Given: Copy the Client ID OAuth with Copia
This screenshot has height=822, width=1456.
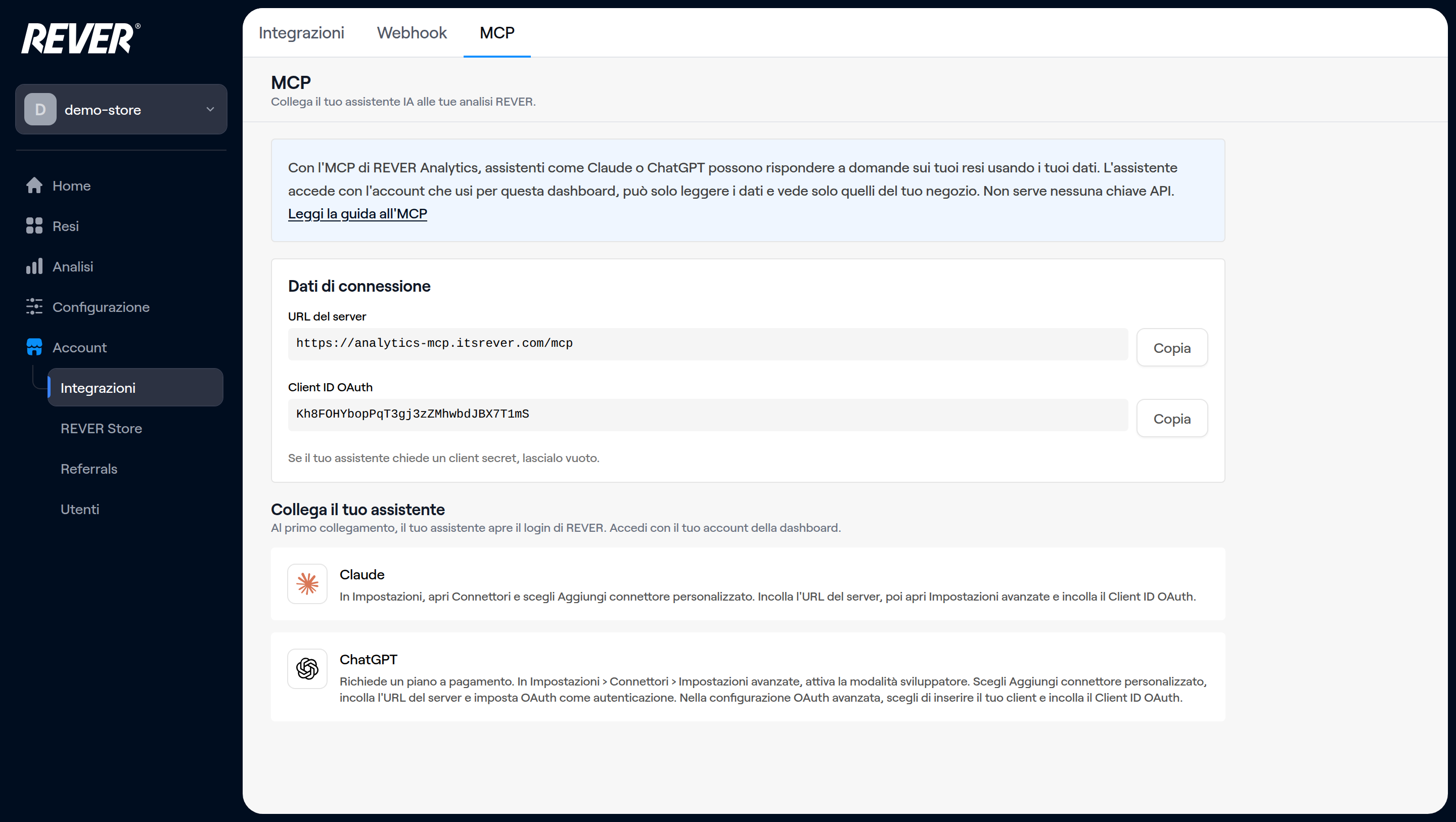Looking at the screenshot, I should click(x=1172, y=419).
